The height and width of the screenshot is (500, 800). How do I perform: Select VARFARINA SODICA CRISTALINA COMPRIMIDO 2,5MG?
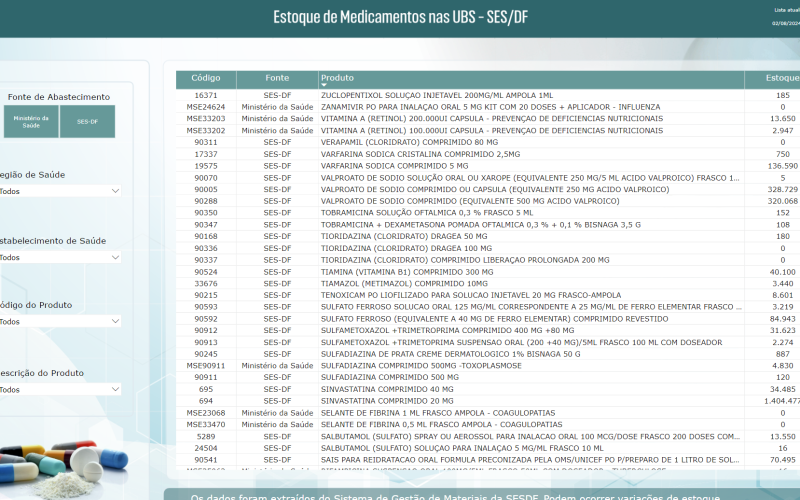pos(420,154)
